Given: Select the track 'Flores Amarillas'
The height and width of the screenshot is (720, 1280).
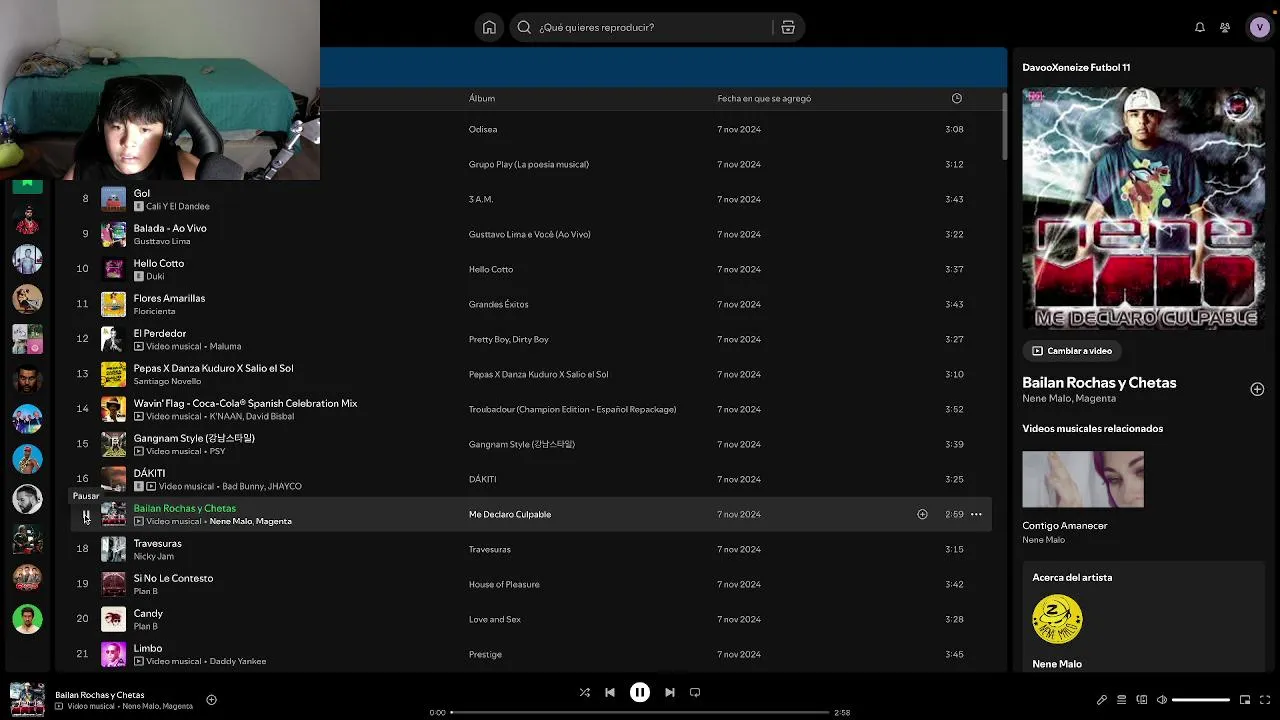Looking at the screenshot, I should [169, 298].
